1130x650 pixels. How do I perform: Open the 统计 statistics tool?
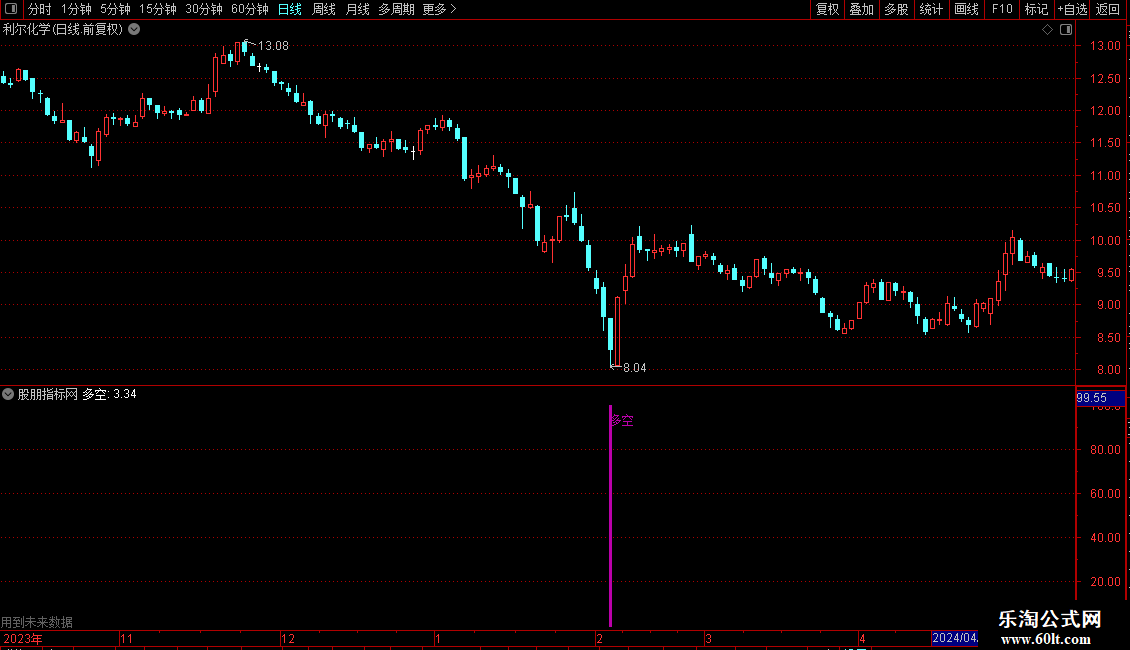point(931,9)
